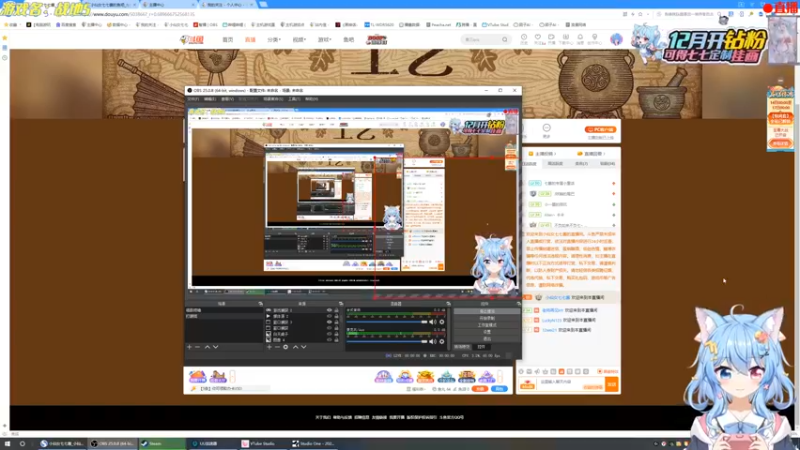Viewport: 800px width, 450px height.
Task: Expand the 分类 dropdown in Douyu navigation
Action: [x=274, y=39]
